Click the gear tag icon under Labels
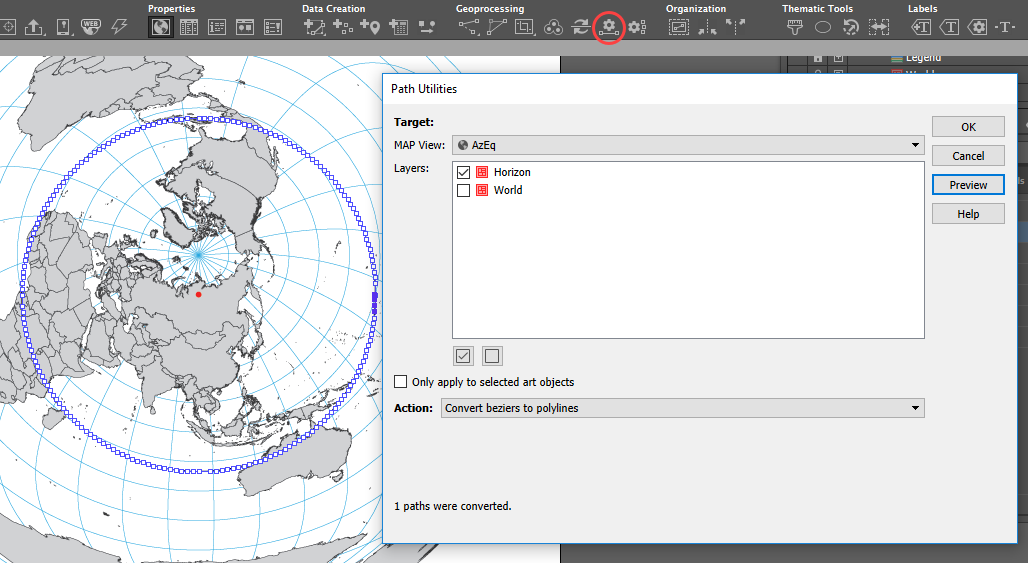 pyautogui.click(x=978, y=27)
